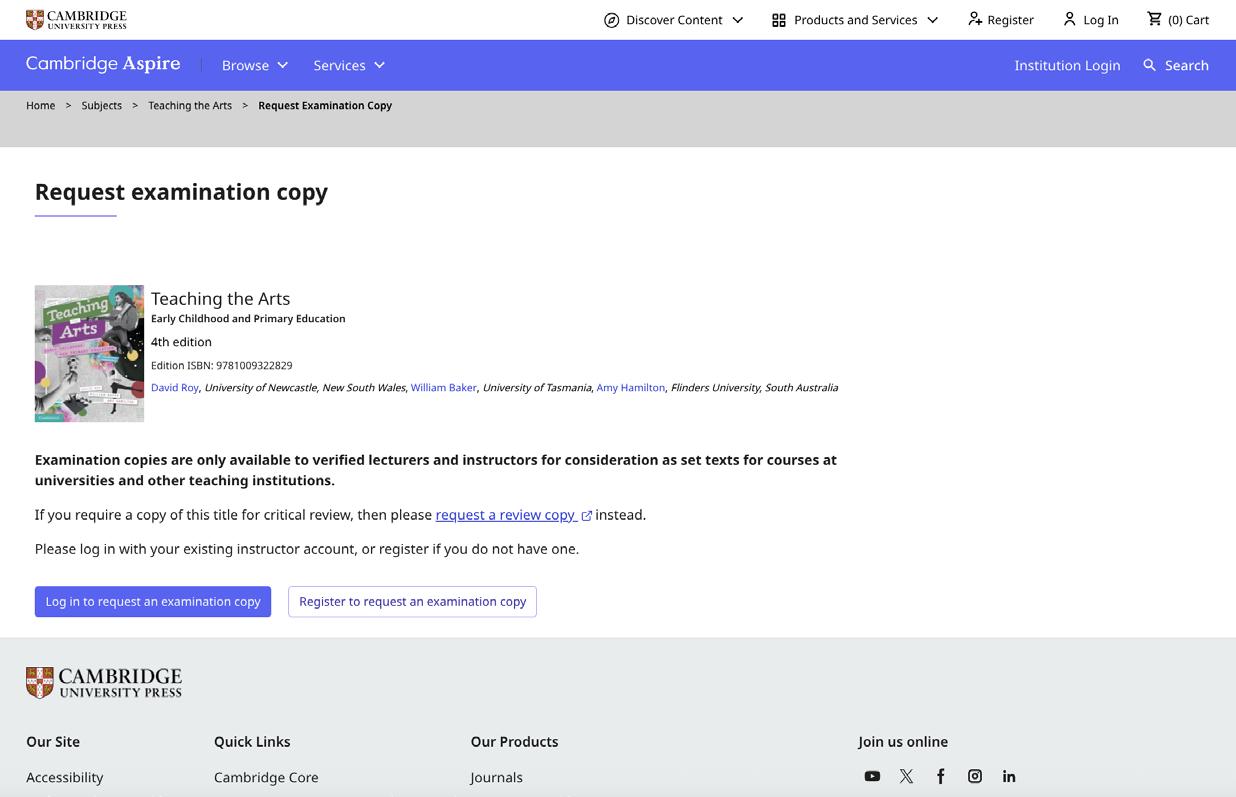Open the X (Twitter) social icon
Image resolution: width=1236 pixels, height=797 pixels.
pos(906,776)
